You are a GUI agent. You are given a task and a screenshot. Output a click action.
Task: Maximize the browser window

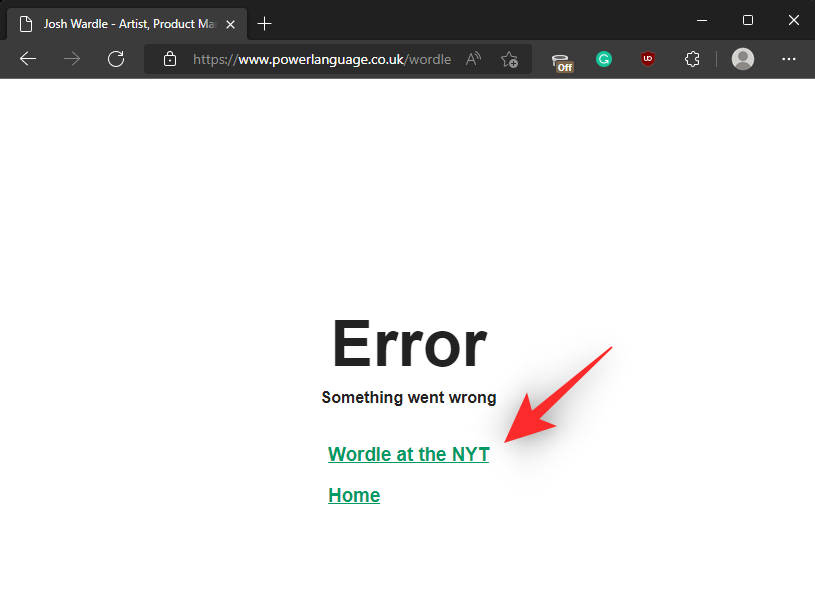point(747,20)
